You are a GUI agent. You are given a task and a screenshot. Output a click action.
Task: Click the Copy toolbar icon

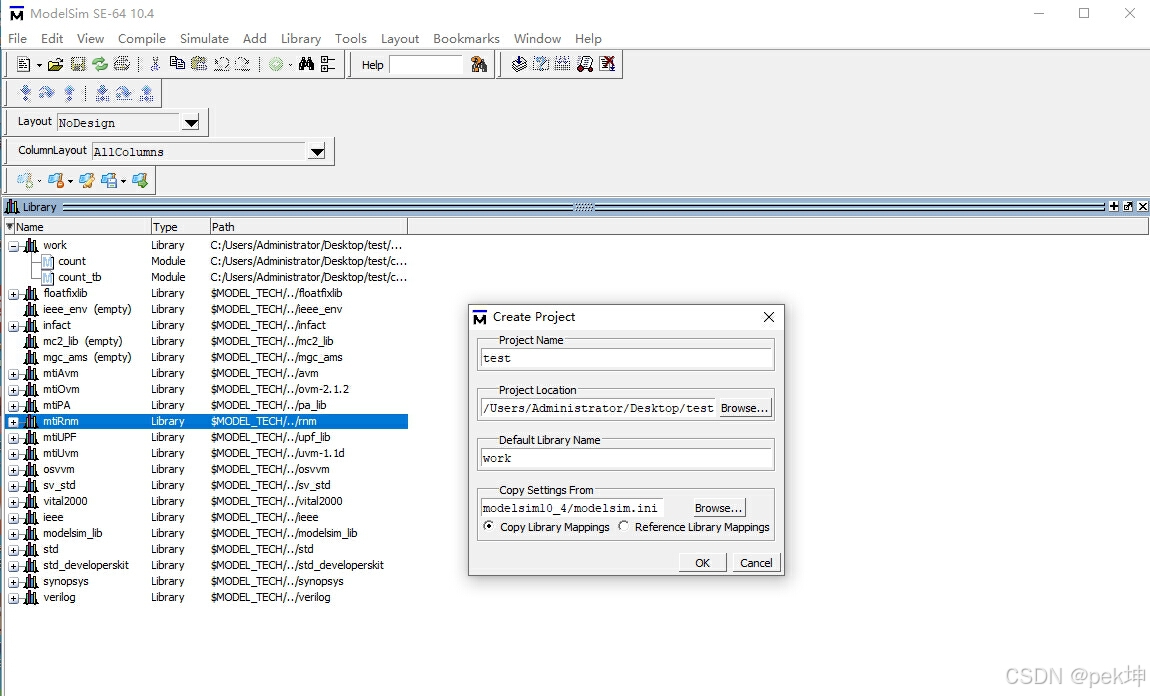click(177, 65)
